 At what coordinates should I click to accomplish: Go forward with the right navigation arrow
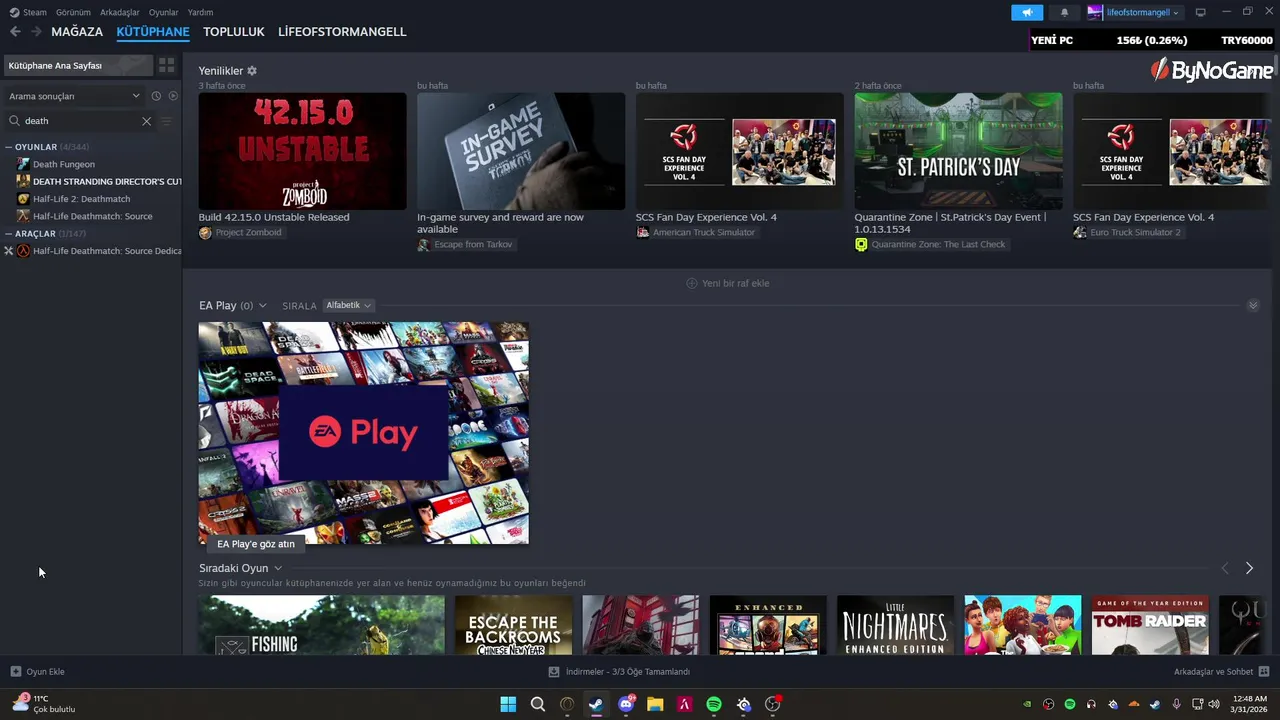[36, 32]
